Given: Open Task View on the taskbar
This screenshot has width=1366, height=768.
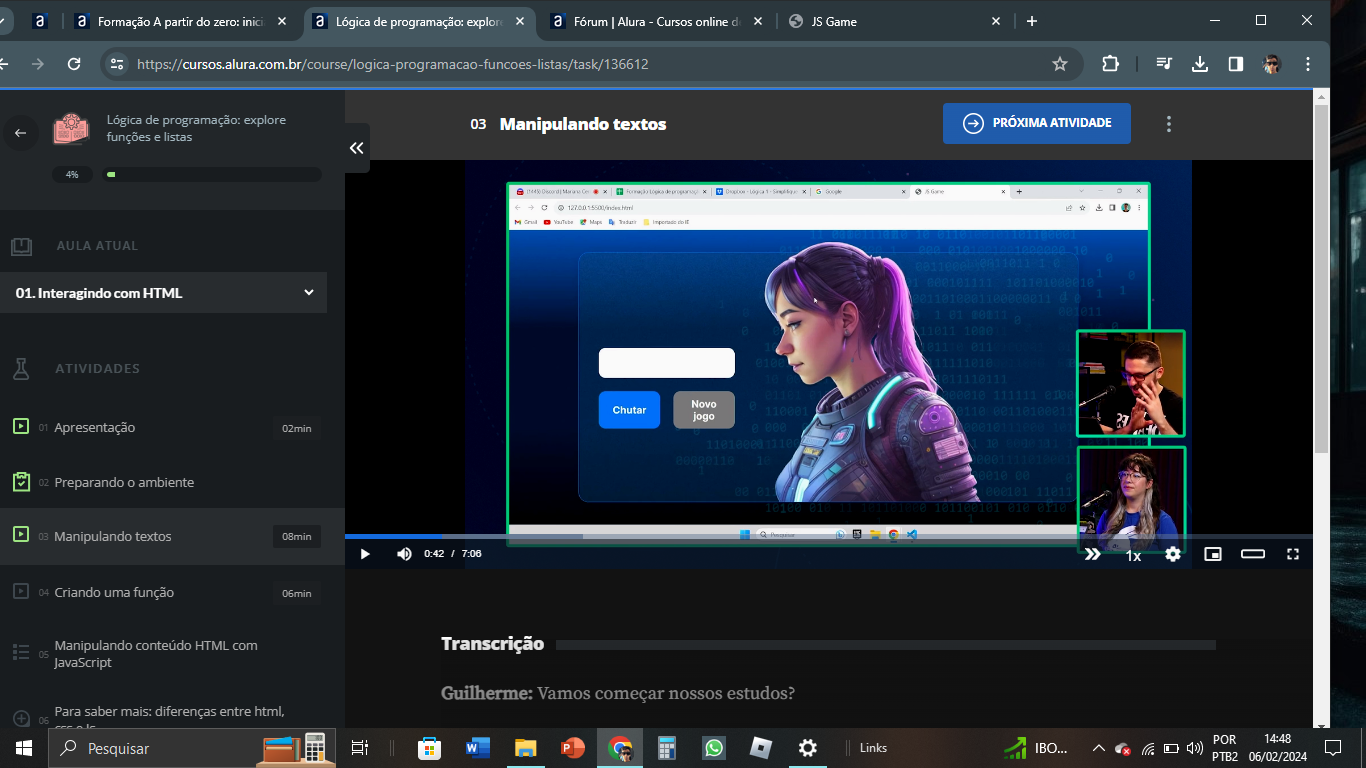Looking at the screenshot, I should point(360,748).
